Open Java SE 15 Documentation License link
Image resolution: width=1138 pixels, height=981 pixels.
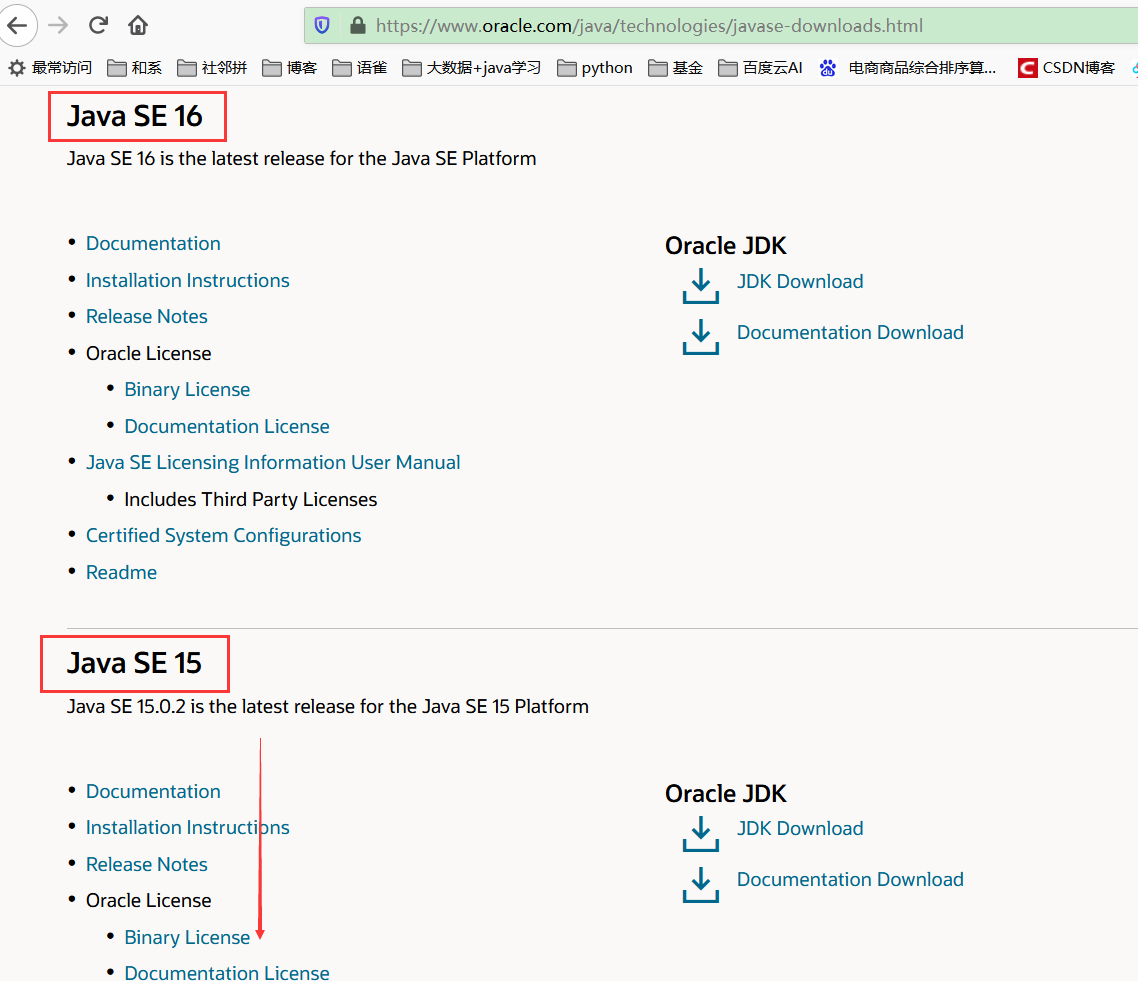pos(226,972)
